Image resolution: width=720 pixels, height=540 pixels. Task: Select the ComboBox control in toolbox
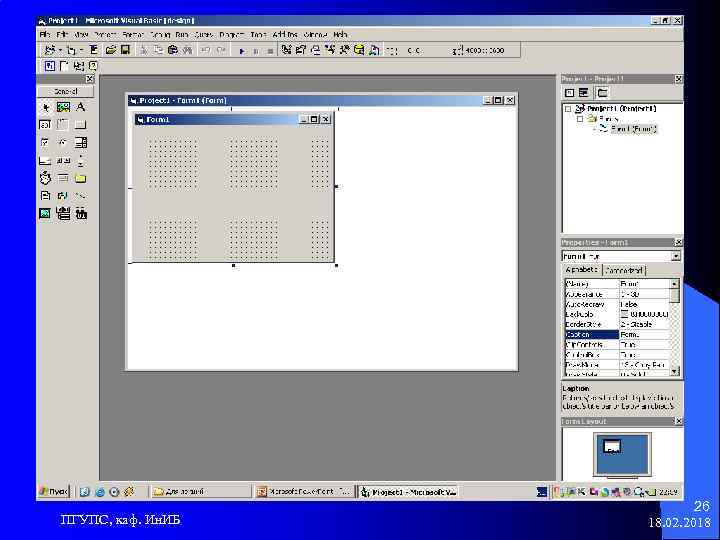[x=81, y=143]
